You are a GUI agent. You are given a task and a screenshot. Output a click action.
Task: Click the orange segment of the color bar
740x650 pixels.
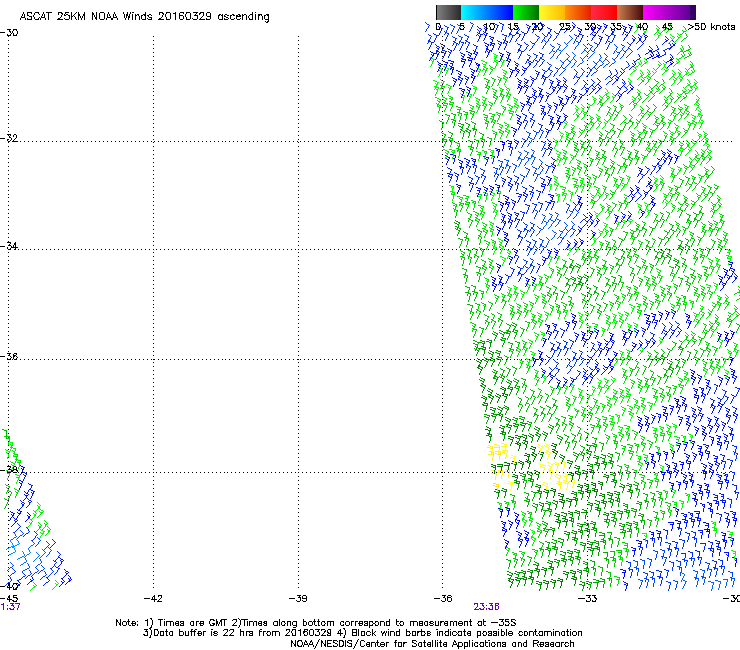pos(578,12)
